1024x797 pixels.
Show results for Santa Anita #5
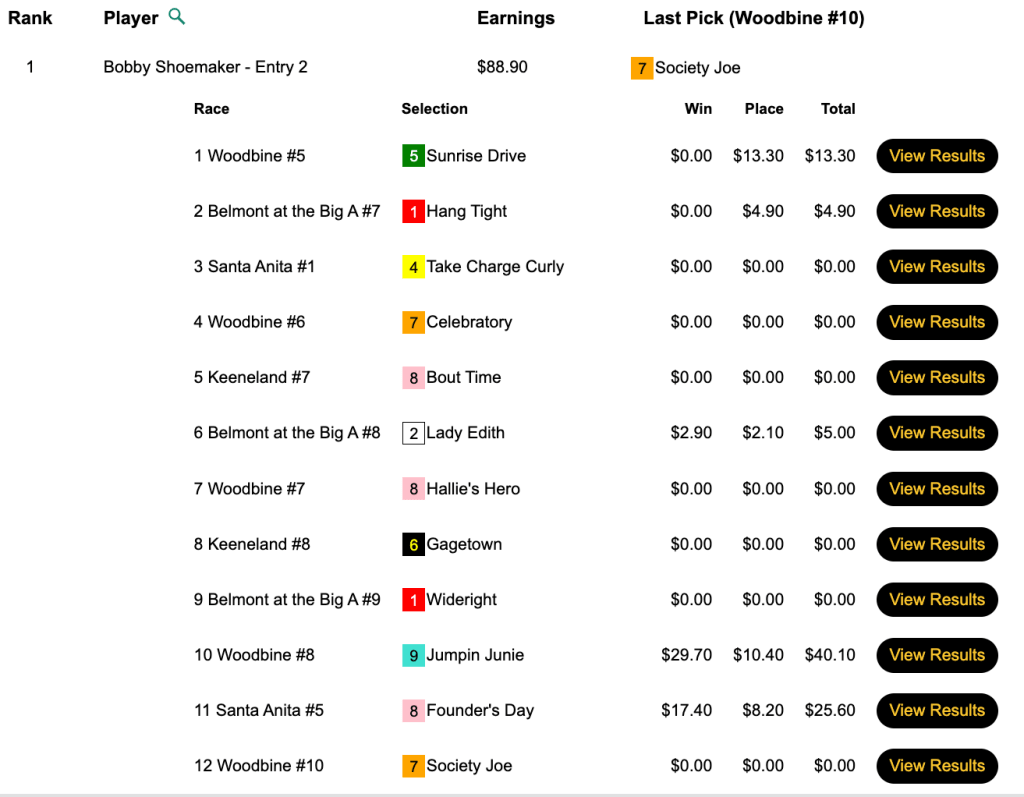pyautogui.click(x=937, y=711)
